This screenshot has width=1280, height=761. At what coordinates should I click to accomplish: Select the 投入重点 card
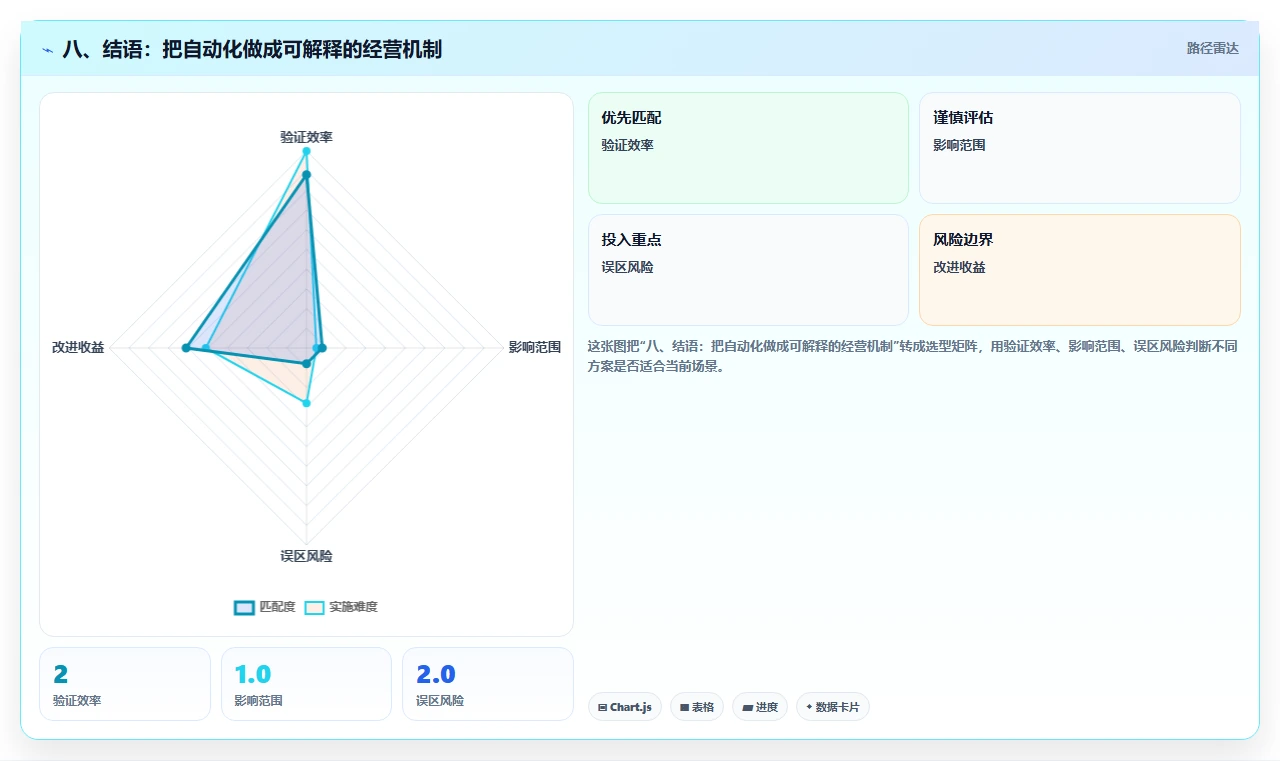(748, 270)
